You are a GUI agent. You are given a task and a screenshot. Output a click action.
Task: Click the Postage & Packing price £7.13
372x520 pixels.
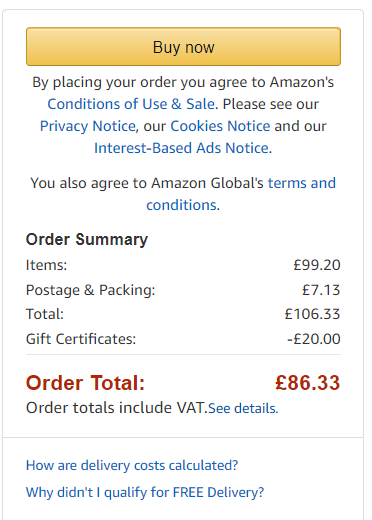point(321,290)
